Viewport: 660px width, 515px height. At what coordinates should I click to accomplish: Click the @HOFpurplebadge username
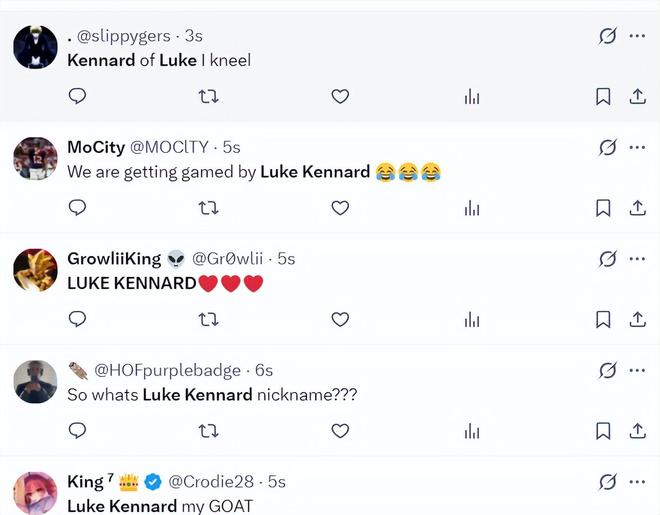tap(167, 370)
